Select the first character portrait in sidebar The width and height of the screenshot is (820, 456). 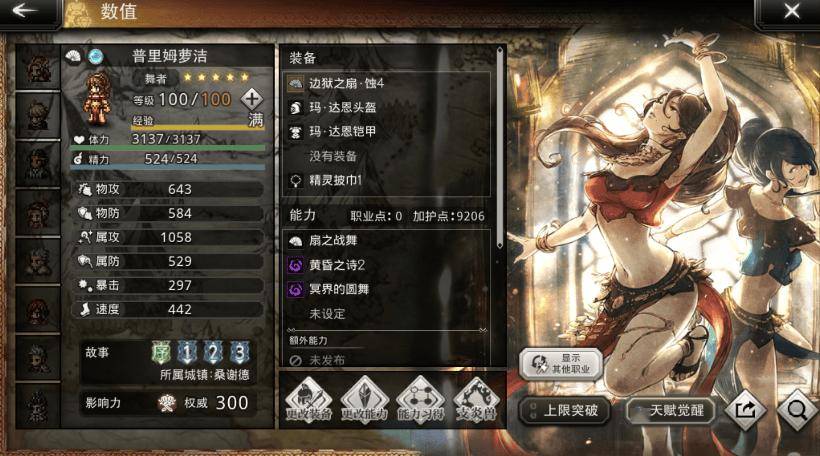[38, 68]
